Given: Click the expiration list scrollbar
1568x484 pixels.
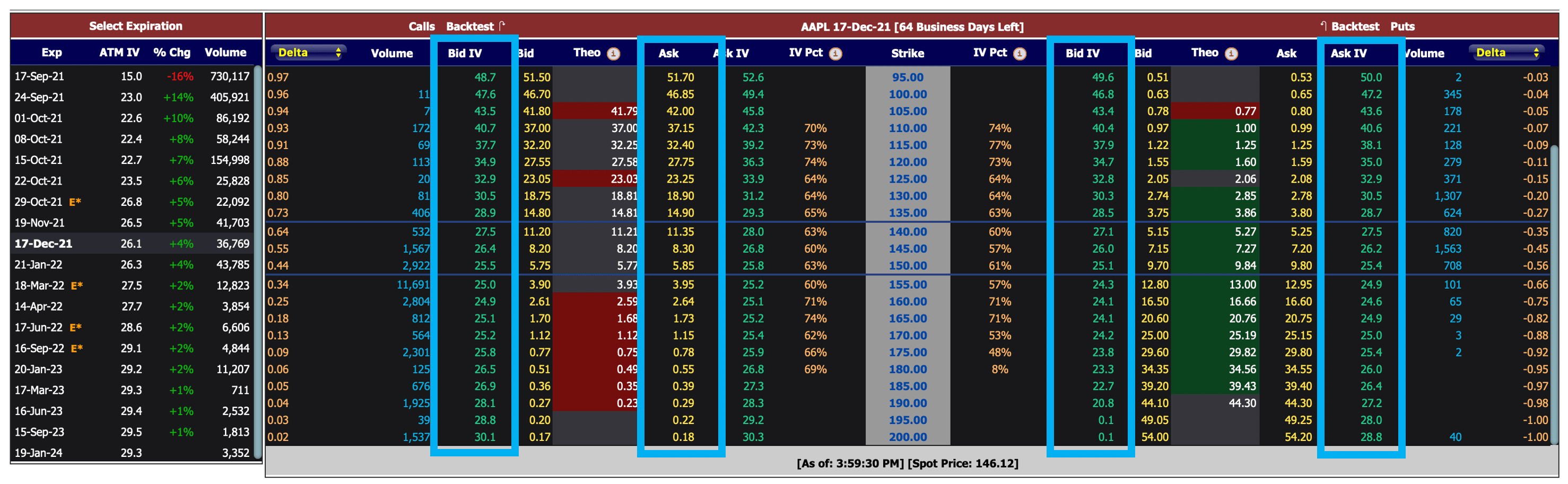Looking at the screenshot, I should pyautogui.click(x=257, y=262).
